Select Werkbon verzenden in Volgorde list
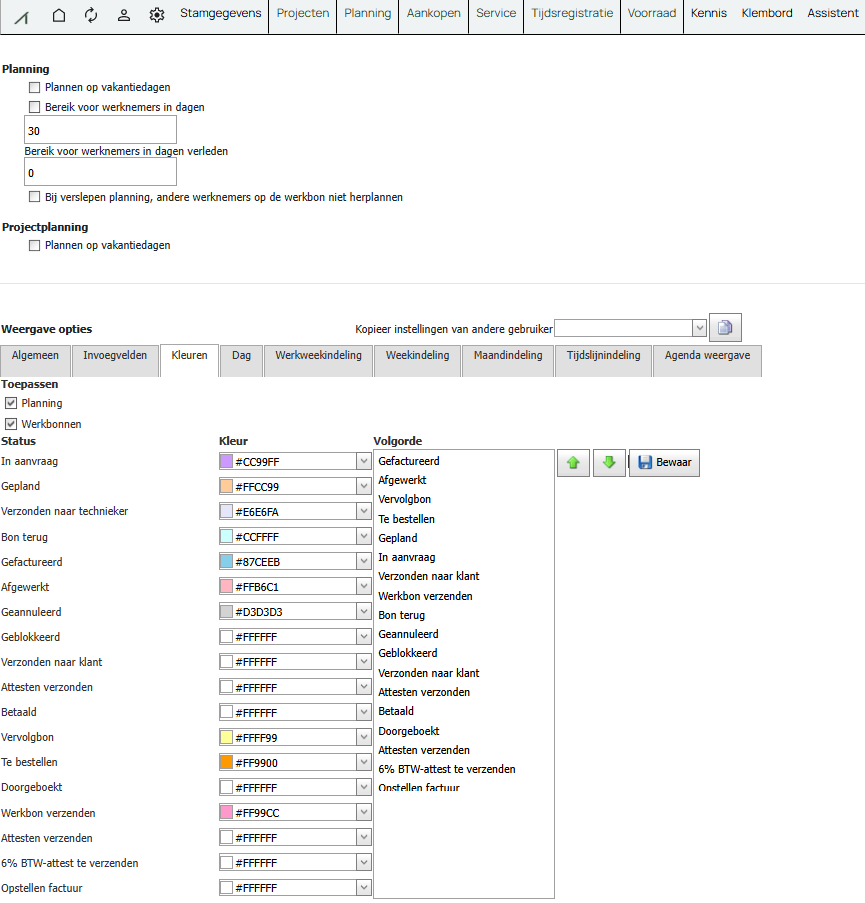The width and height of the screenshot is (865, 903). pos(425,596)
